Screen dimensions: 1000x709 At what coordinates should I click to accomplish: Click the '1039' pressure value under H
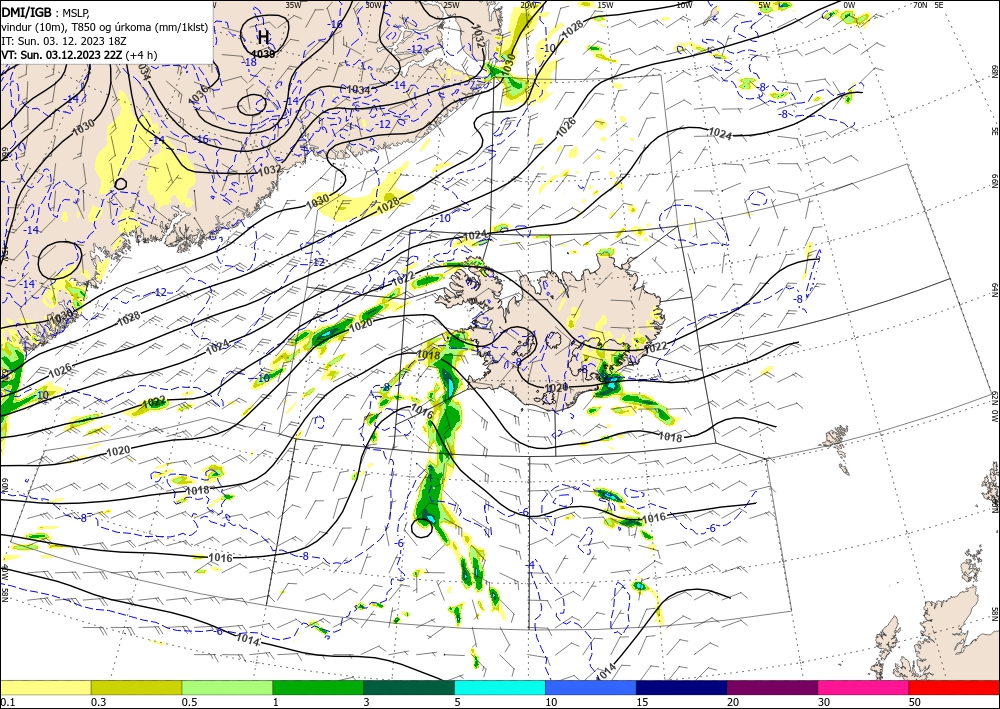[263, 54]
